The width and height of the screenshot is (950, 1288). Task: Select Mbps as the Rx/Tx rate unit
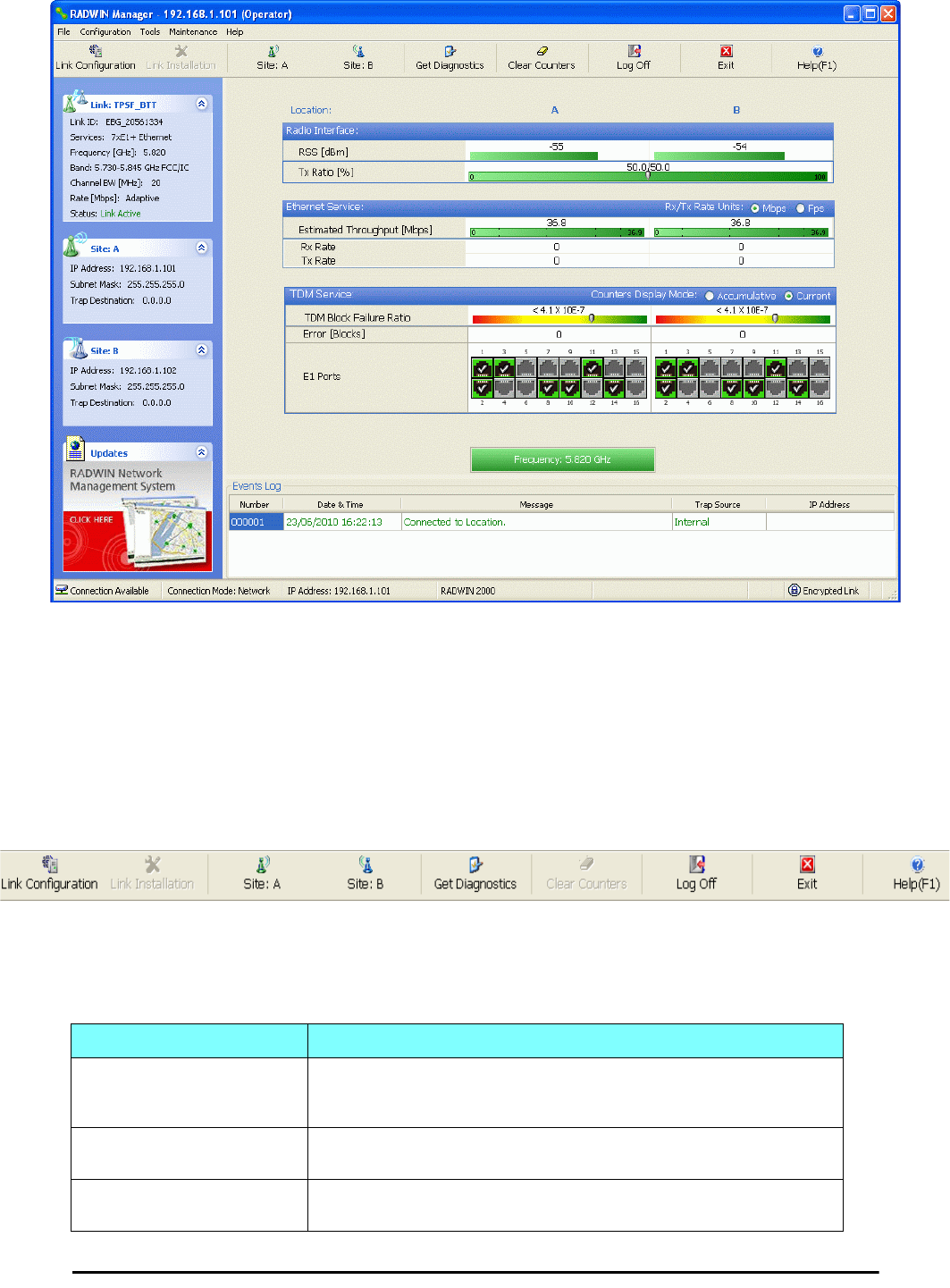click(x=755, y=208)
